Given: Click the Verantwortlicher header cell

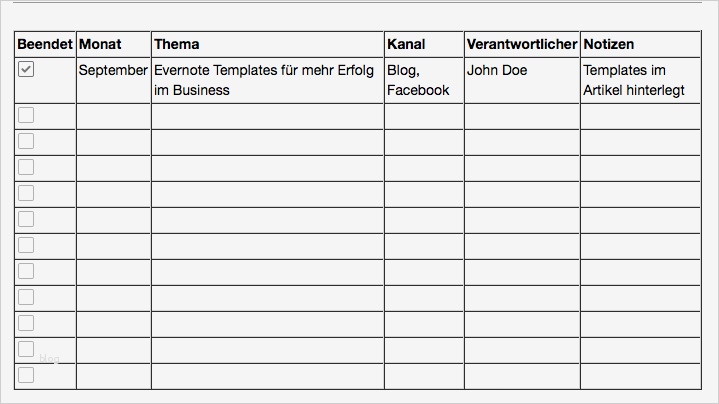Looking at the screenshot, I should [521, 44].
